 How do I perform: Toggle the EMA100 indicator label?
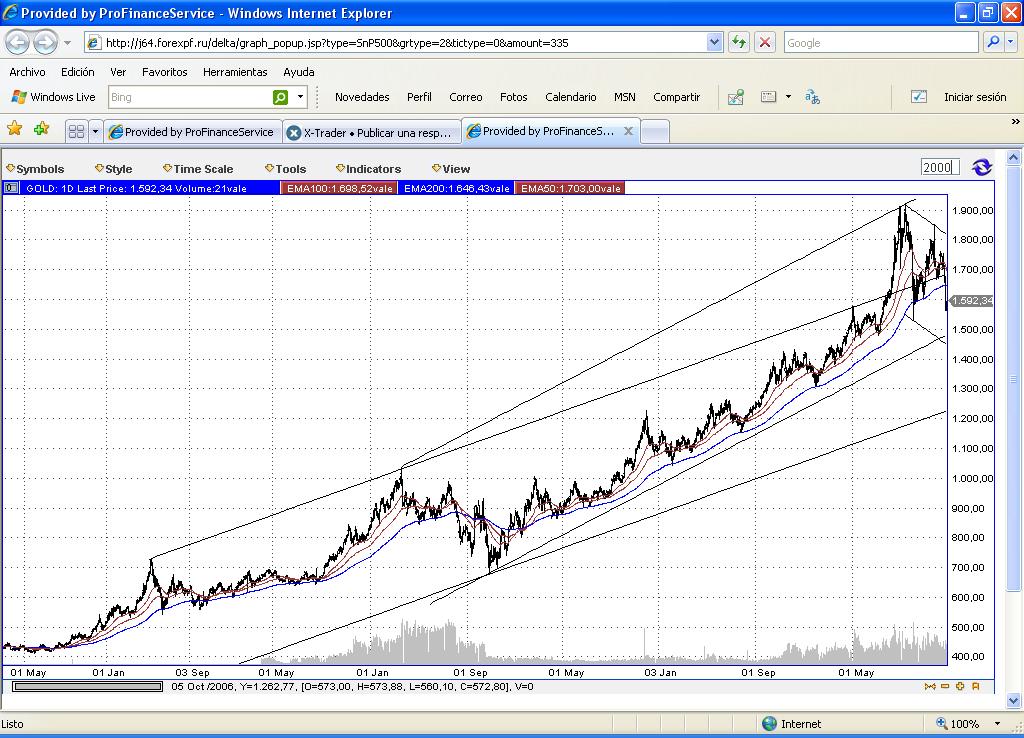click(340, 188)
